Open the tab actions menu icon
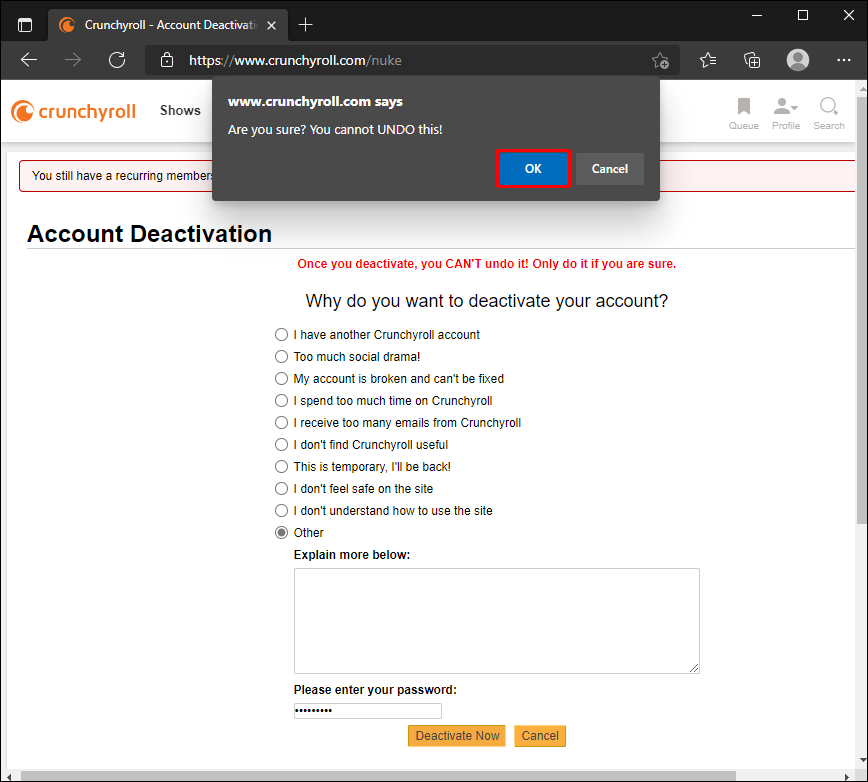868x782 pixels. 25,25
